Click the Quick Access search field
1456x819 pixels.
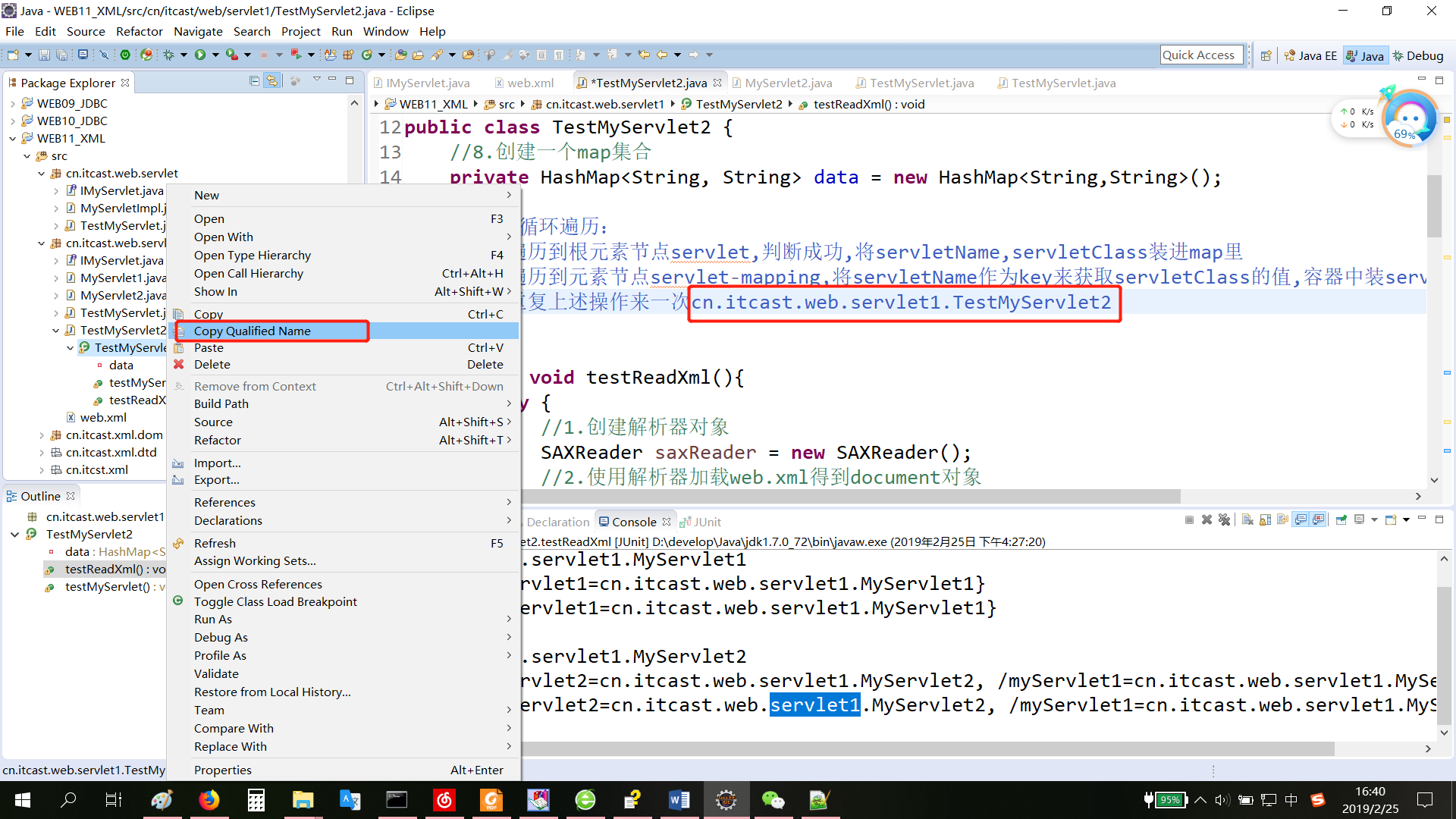(1202, 55)
